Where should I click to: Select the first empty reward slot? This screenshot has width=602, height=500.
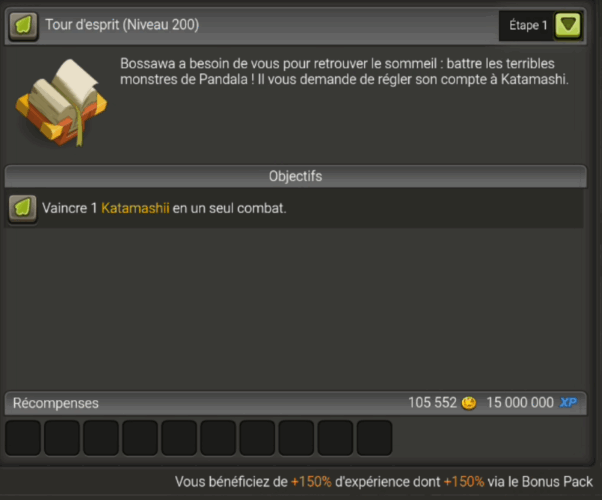pyautogui.click(x=23, y=438)
